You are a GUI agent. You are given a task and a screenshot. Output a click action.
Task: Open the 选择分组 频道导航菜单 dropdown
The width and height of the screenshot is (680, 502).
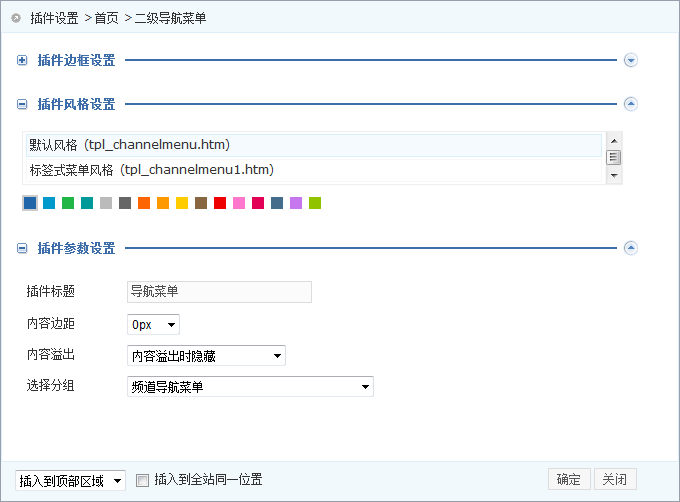[250, 386]
